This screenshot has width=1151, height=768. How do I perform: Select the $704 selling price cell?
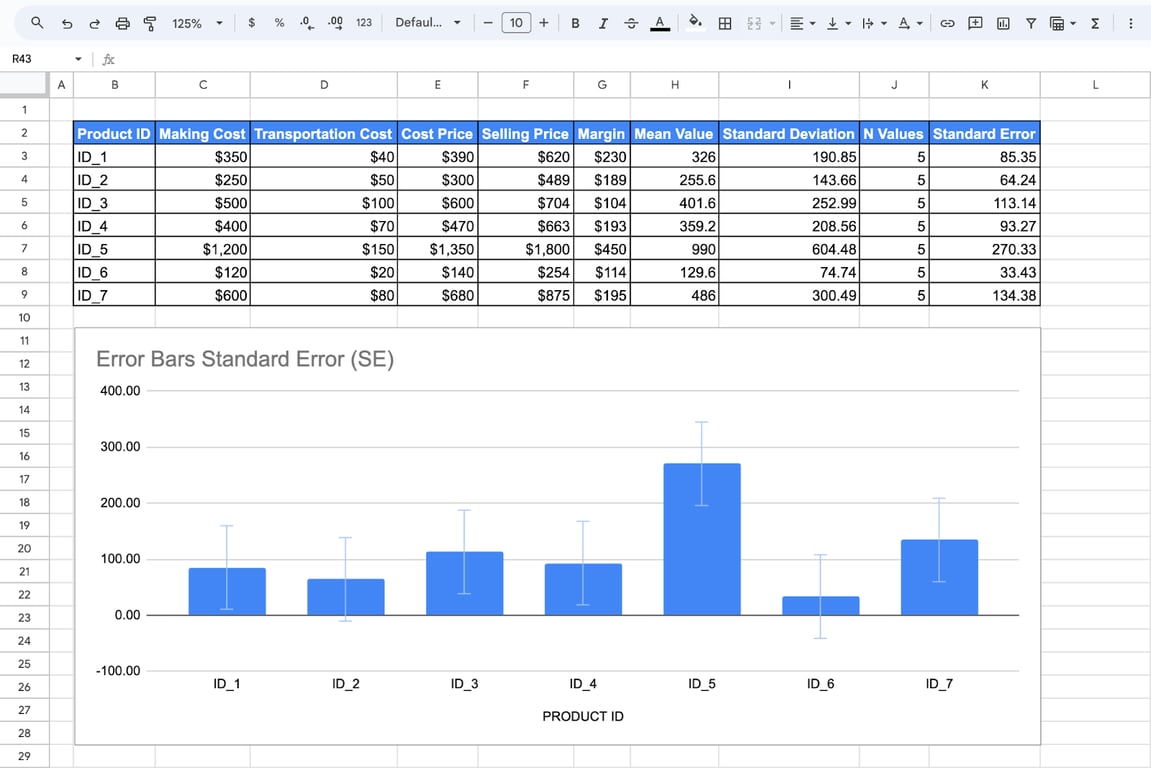(x=526, y=203)
